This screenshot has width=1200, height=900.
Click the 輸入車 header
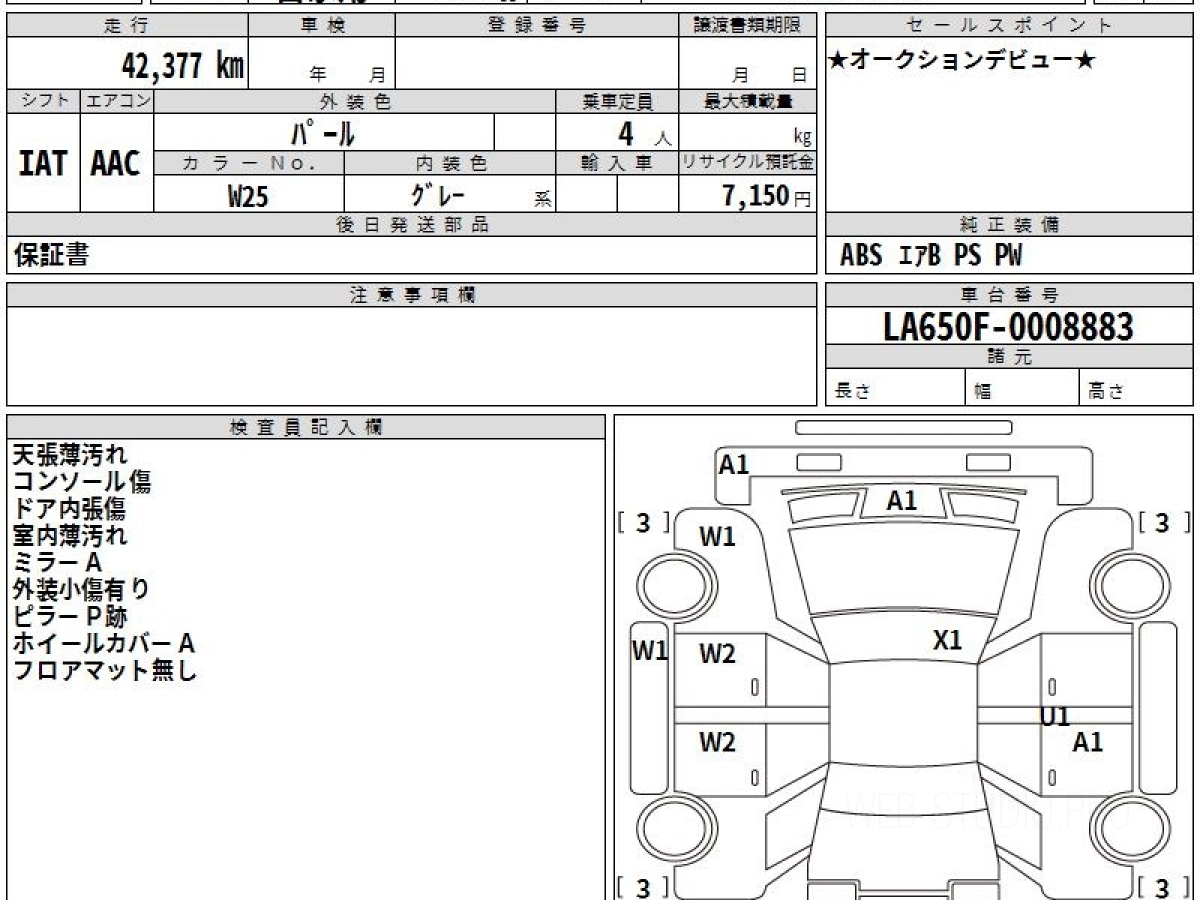click(x=617, y=163)
